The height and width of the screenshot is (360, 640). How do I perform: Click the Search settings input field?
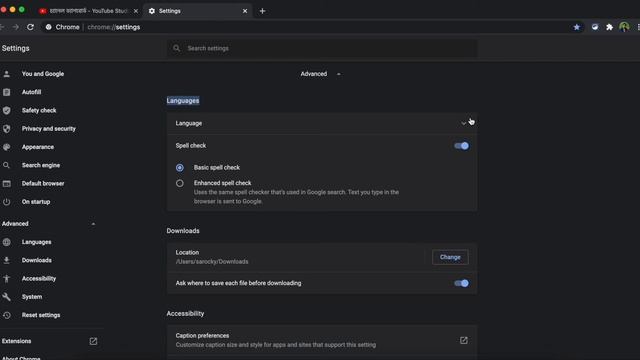(322, 48)
